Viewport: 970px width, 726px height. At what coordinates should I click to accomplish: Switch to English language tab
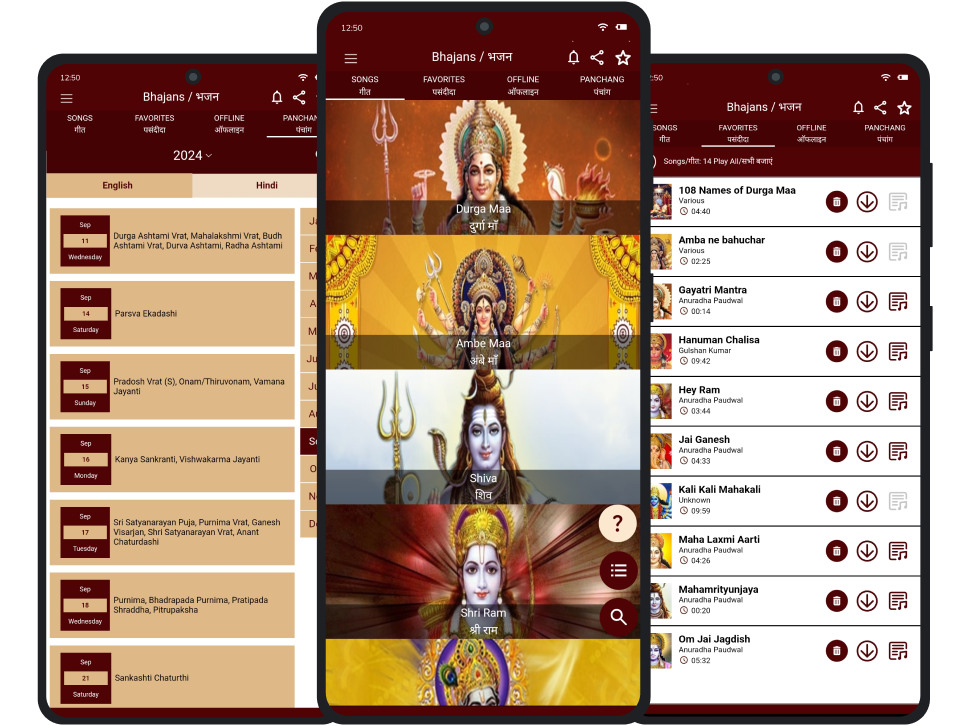click(x=119, y=186)
